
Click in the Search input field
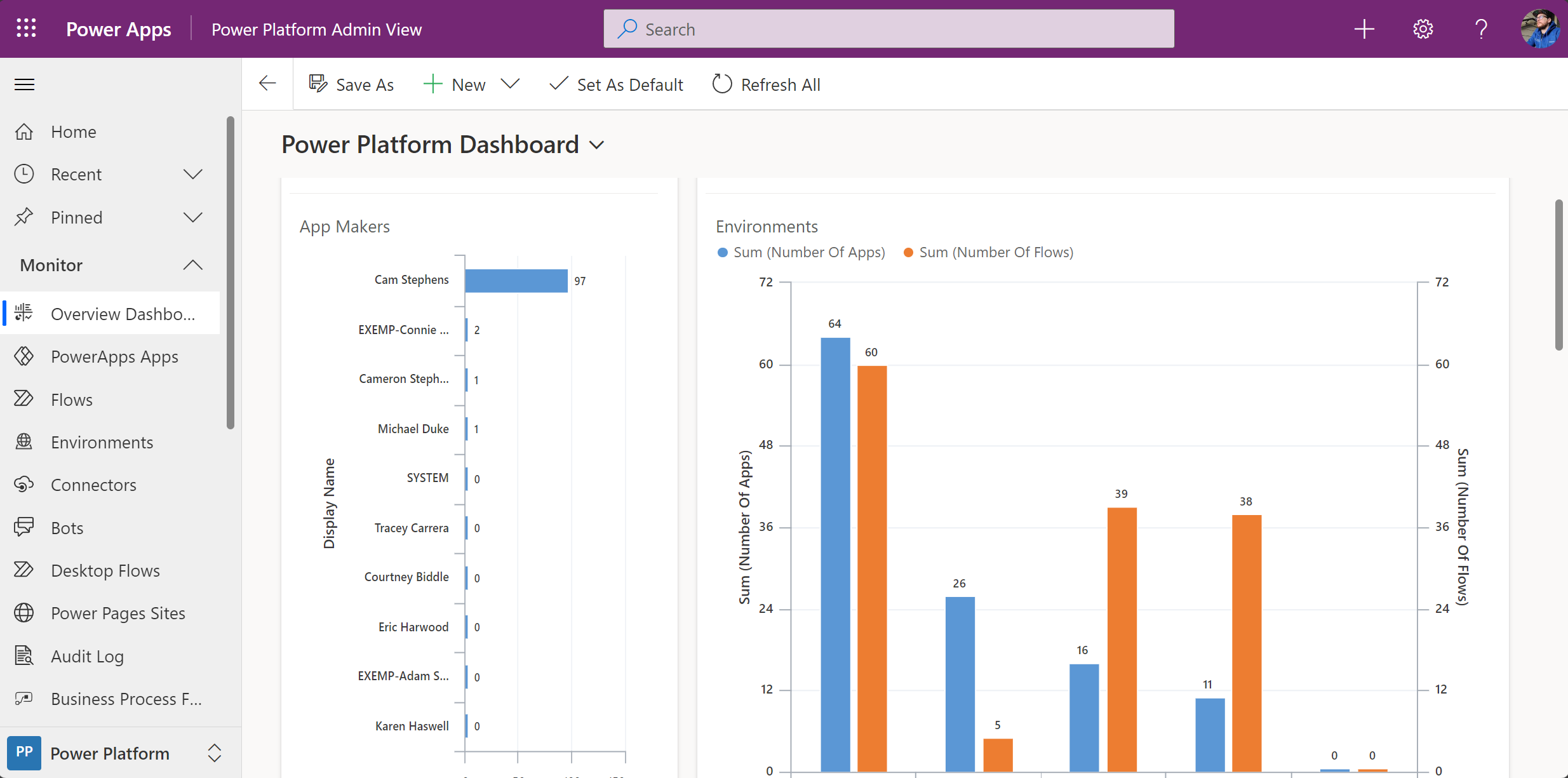pos(888,29)
